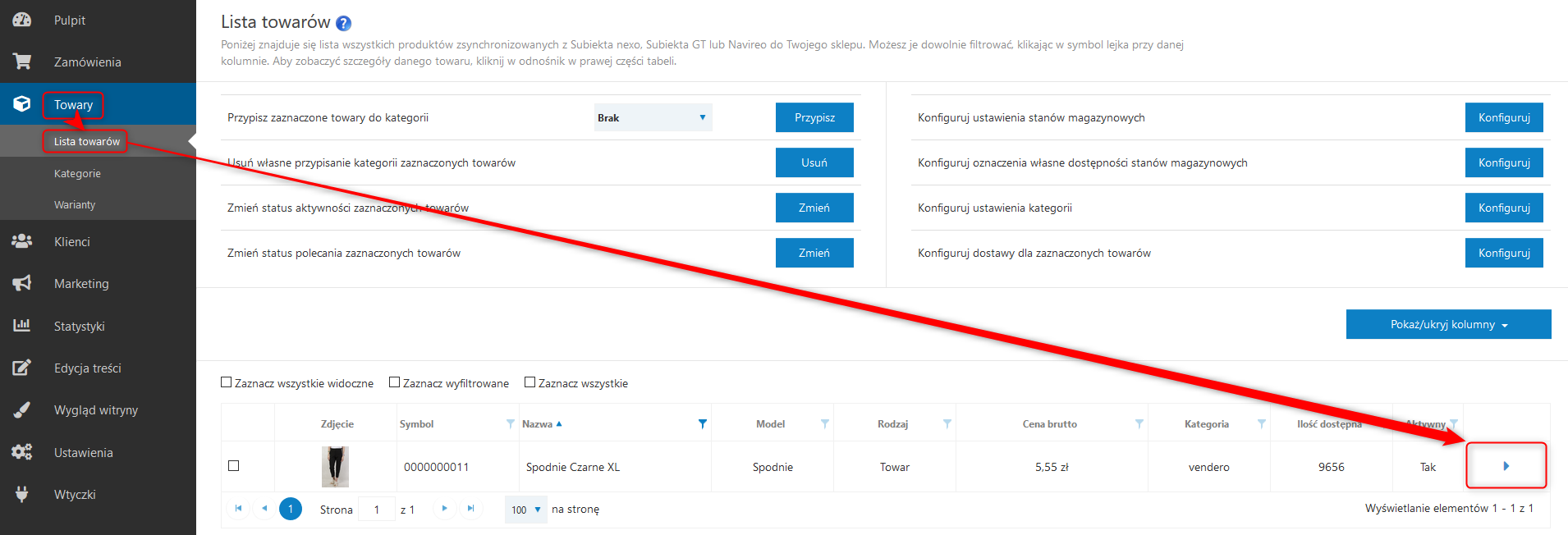Click Konfiguruj for ustawienia stanów magazynowych
The image size is (1568, 535).
1504,117
